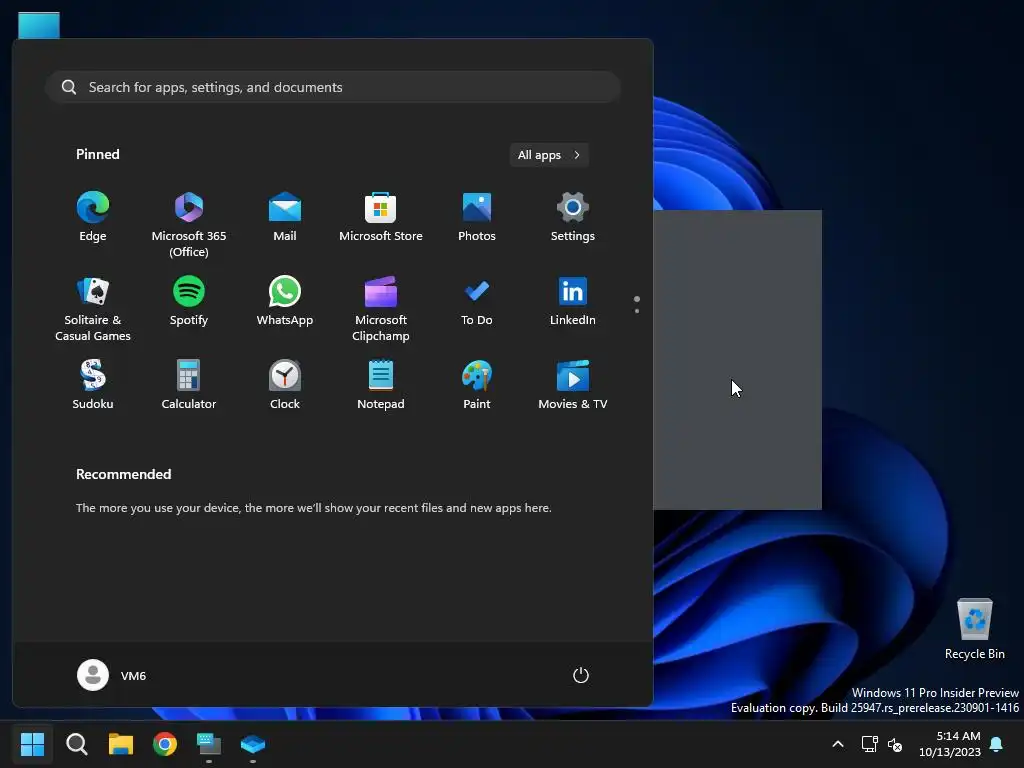
Task: Open the Mail app
Action: click(x=285, y=217)
